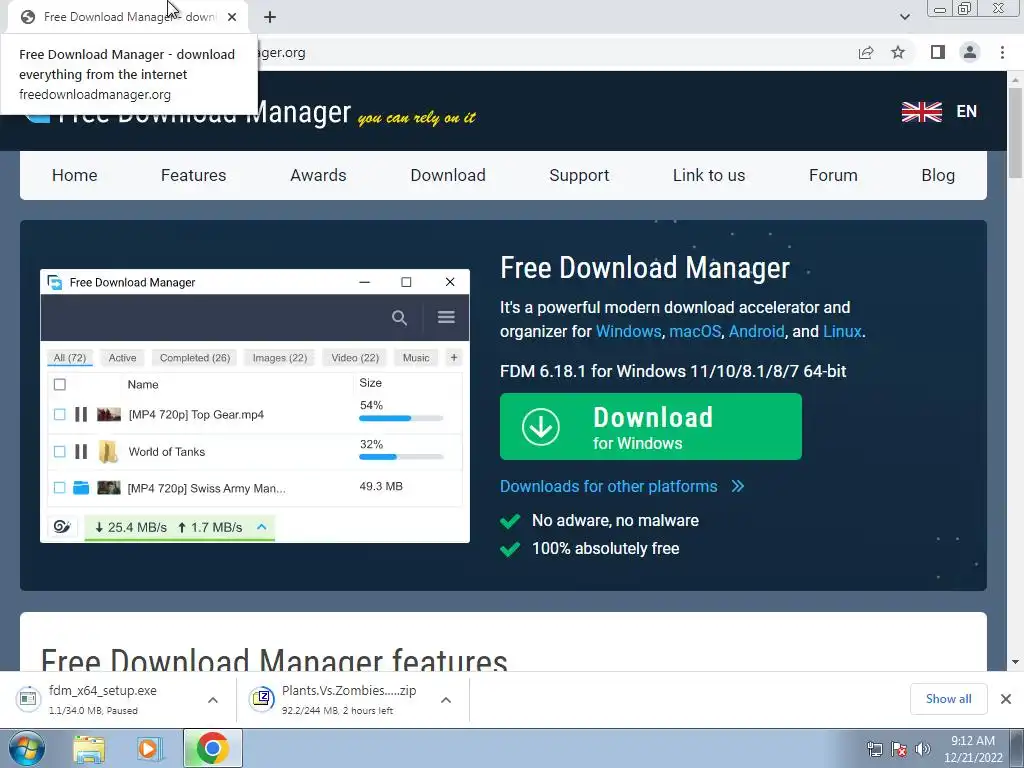Image resolution: width=1024 pixels, height=768 pixels.
Task: Click the share page icon in address bar
Action: (x=866, y=53)
